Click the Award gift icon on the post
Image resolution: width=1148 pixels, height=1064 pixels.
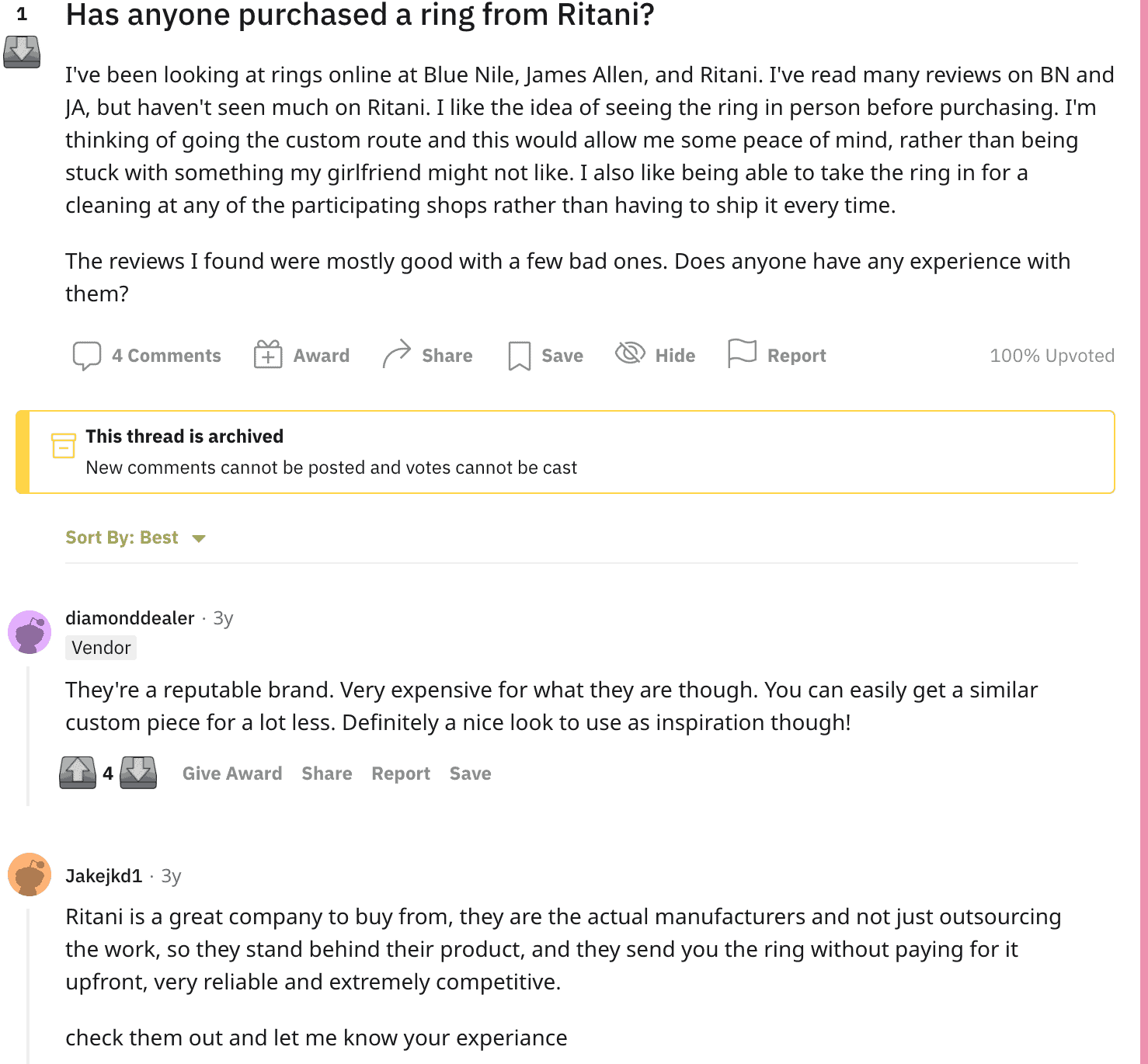click(268, 354)
